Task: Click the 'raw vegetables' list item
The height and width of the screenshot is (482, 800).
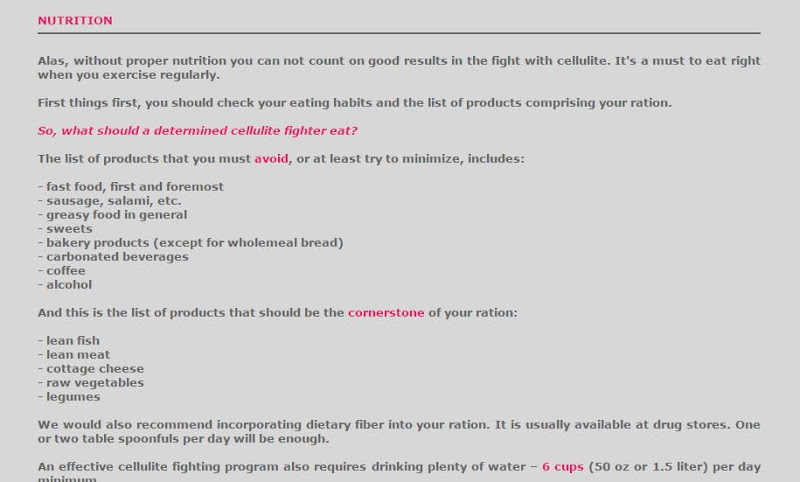Action: [91, 383]
